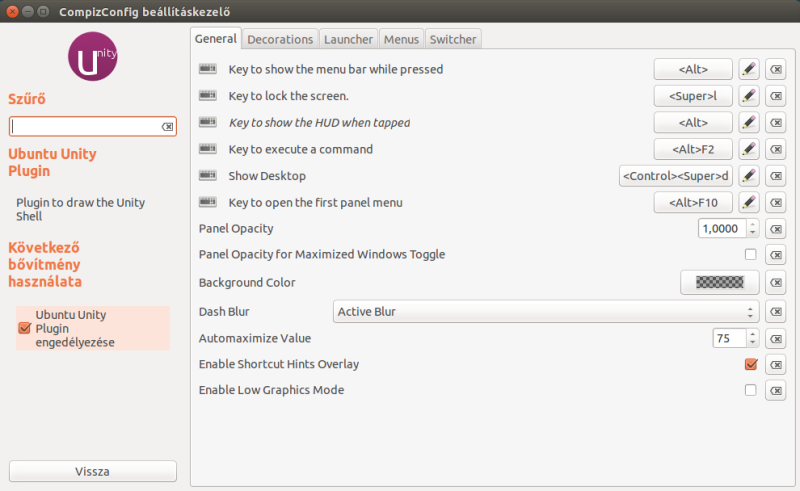Reset Panel Opacity for Maximized Windows Toggle
Screen dimensions: 800x491
tap(776, 254)
